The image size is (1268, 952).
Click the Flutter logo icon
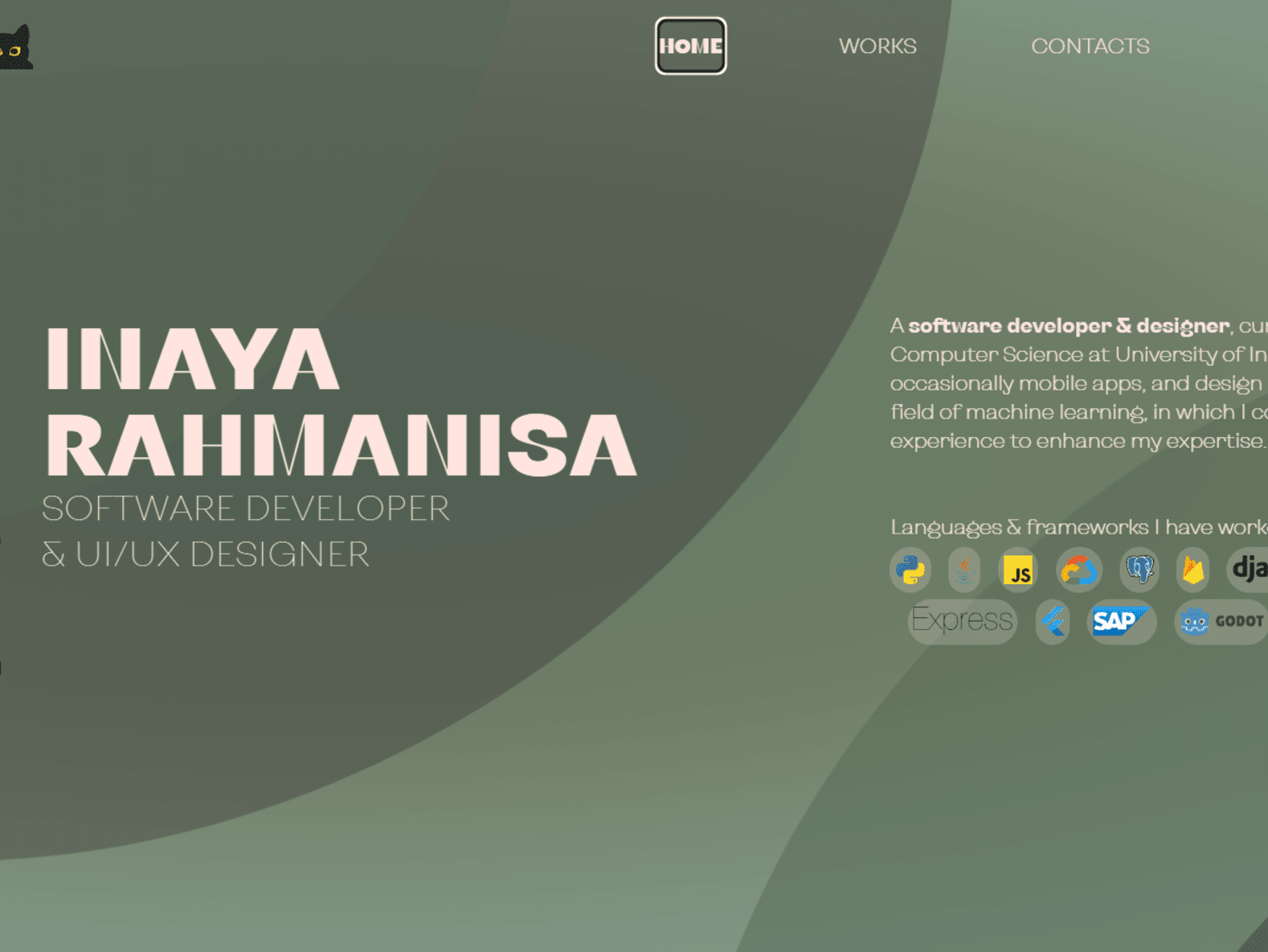[1052, 621]
